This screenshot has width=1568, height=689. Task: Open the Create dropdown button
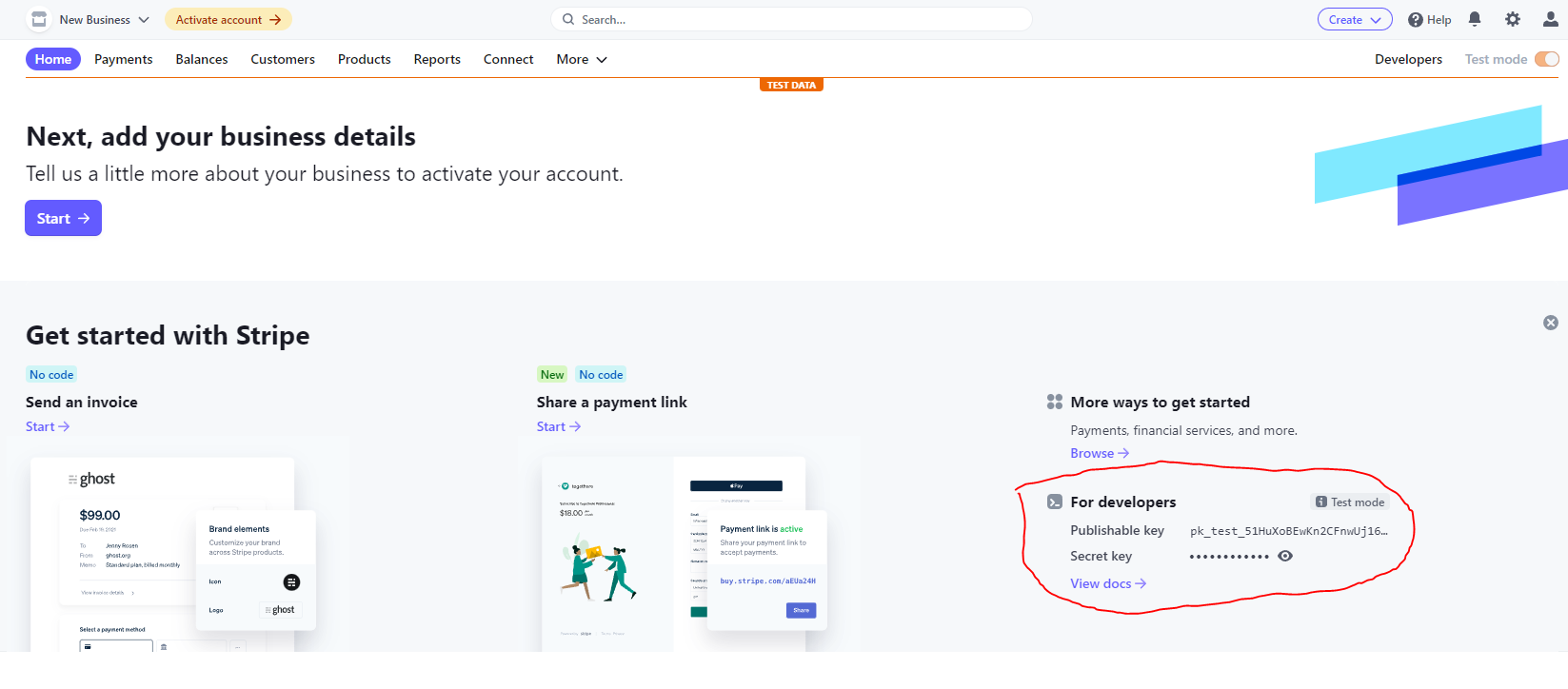coord(1354,19)
